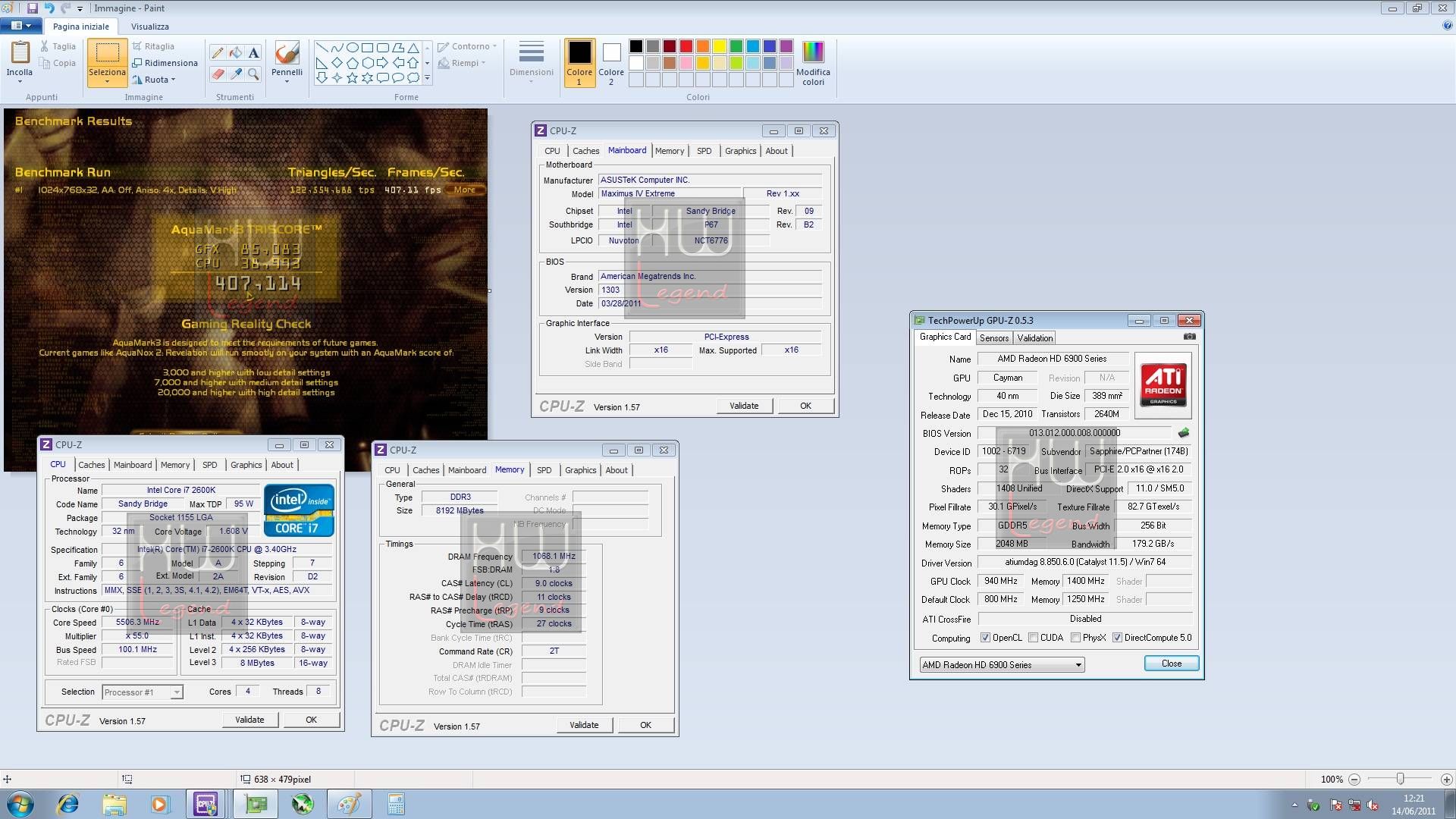Open Modifica colori editor

(813, 63)
